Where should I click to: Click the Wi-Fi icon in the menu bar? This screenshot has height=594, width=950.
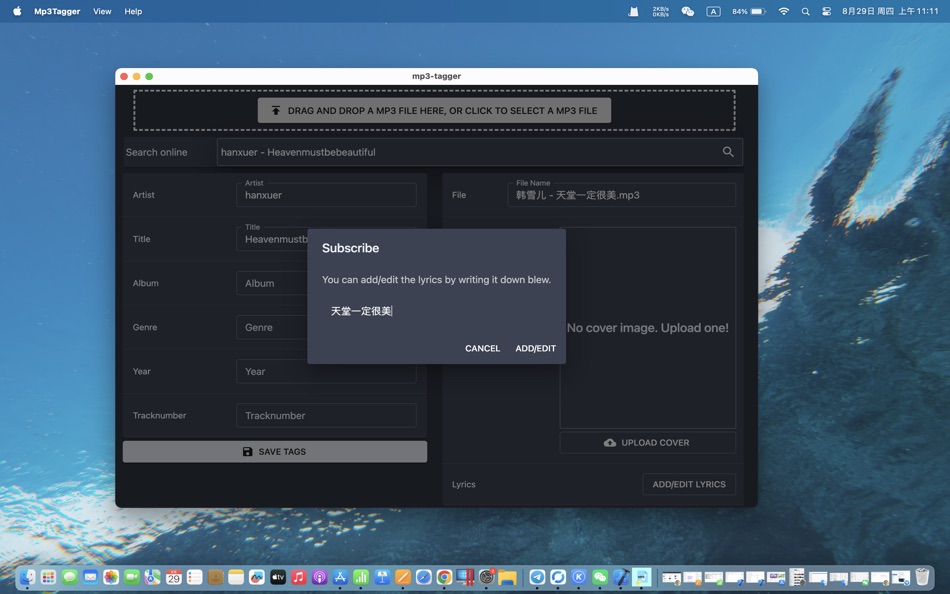pos(782,11)
